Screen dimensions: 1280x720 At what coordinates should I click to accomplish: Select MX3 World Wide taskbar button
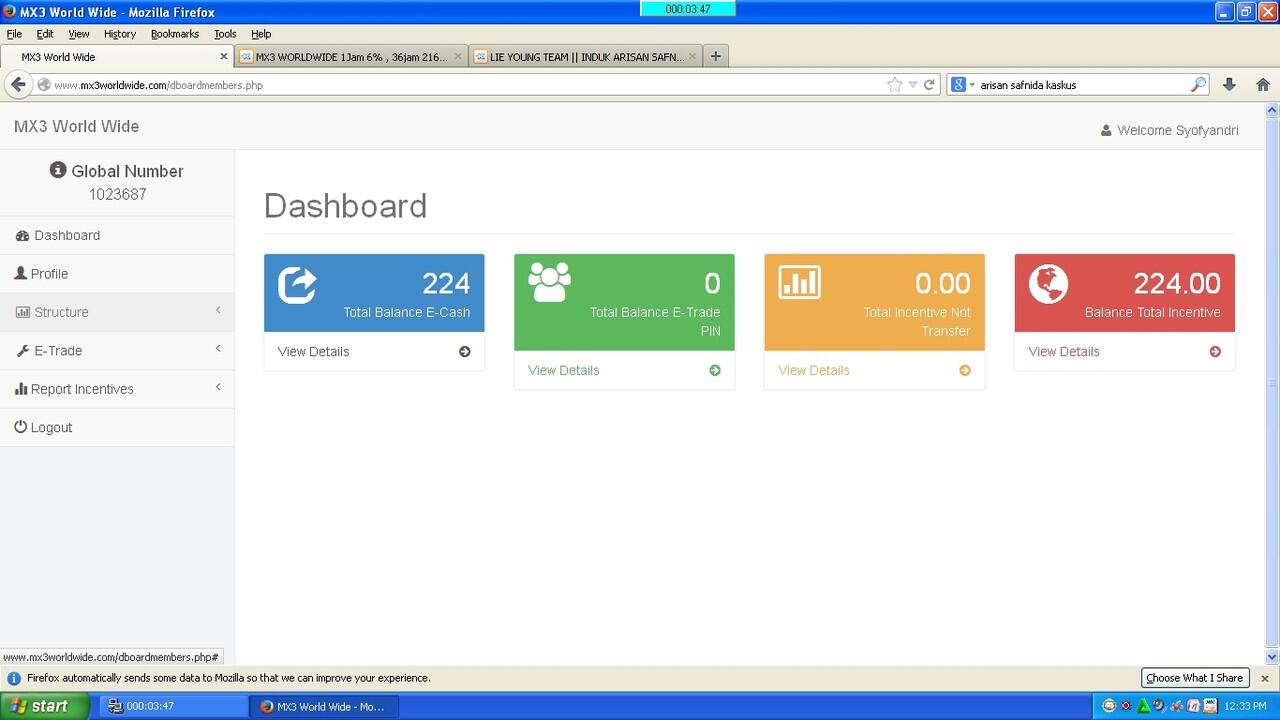click(x=323, y=706)
